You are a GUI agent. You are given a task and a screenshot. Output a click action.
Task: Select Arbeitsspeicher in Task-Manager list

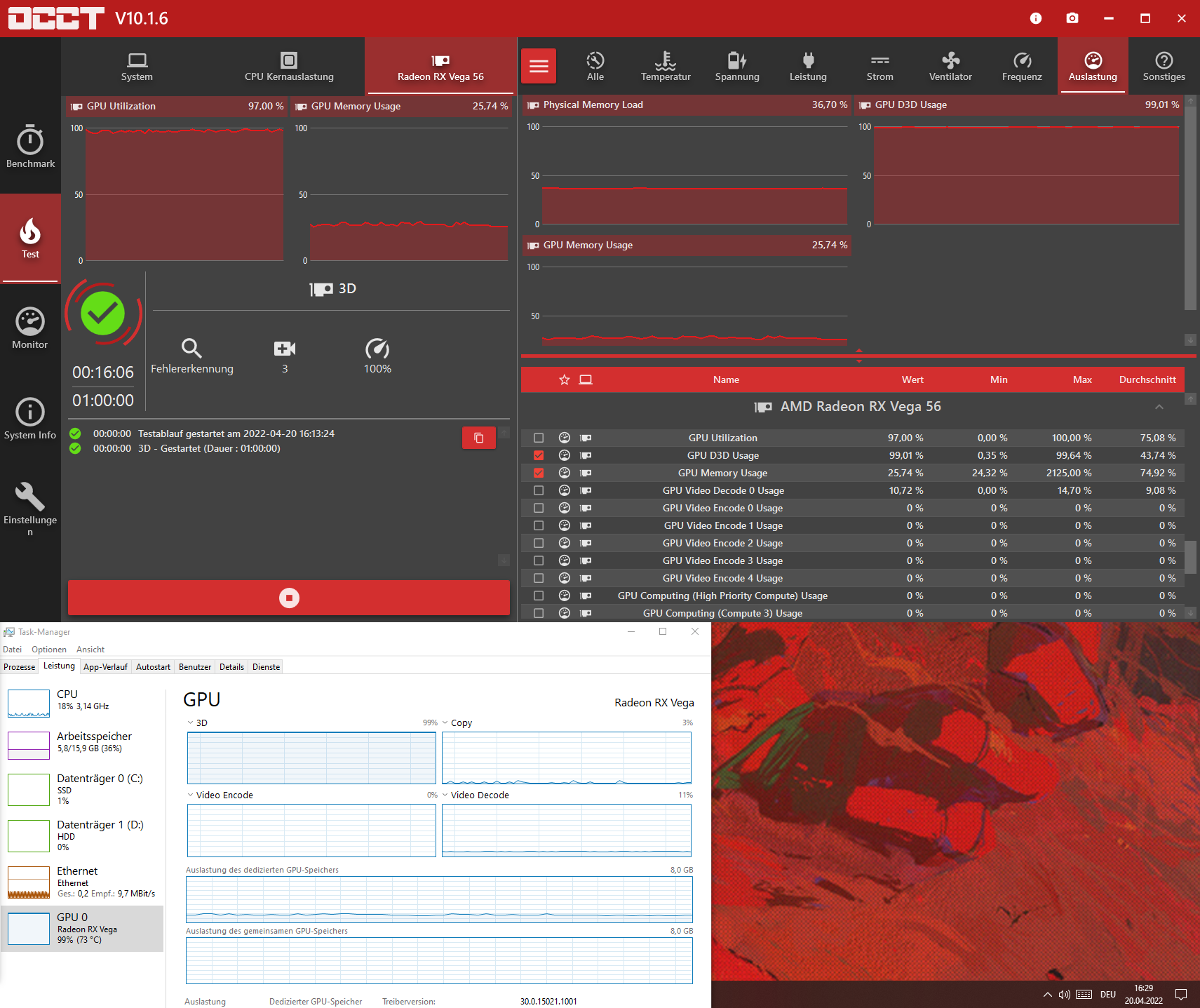click(83, 744)
